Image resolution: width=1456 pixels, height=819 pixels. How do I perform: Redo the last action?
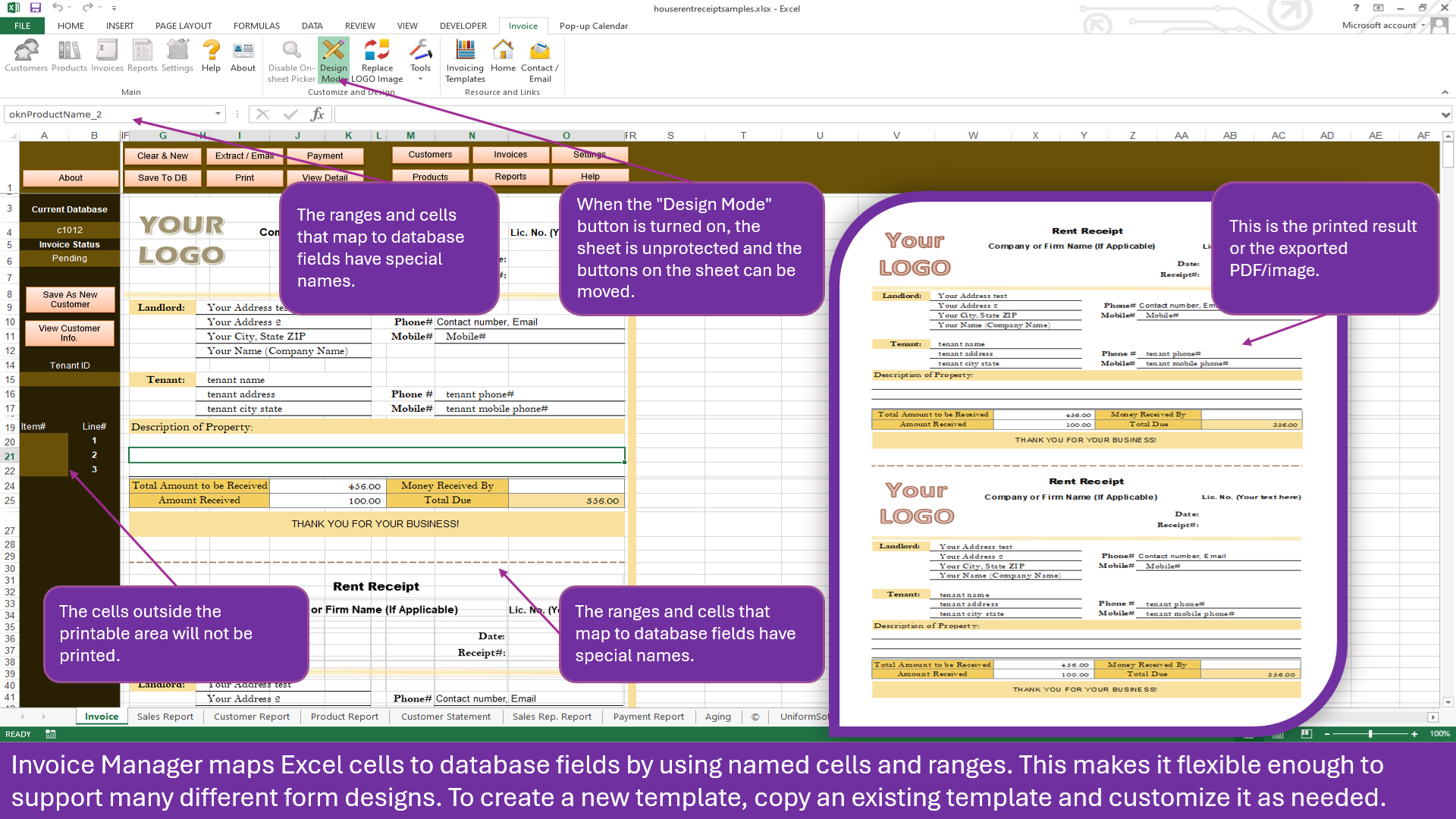click(x=87, y=8)
